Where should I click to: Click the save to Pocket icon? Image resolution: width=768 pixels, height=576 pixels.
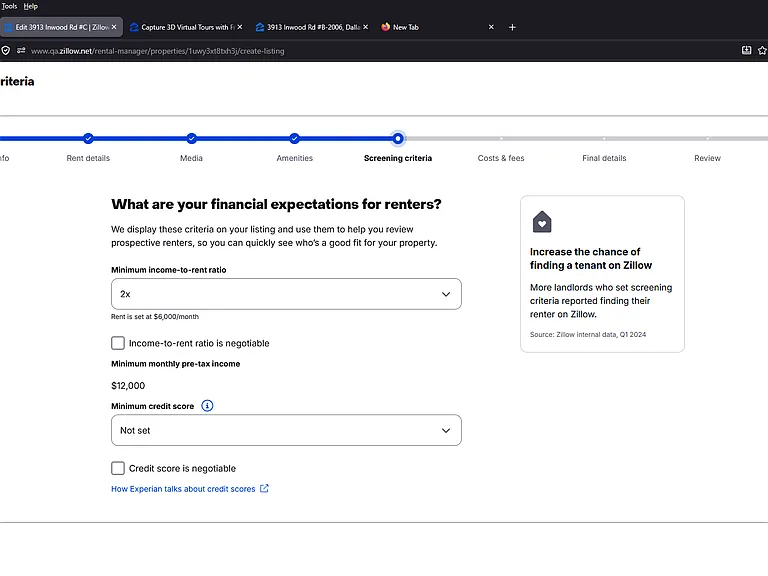(x=746, y=50)
